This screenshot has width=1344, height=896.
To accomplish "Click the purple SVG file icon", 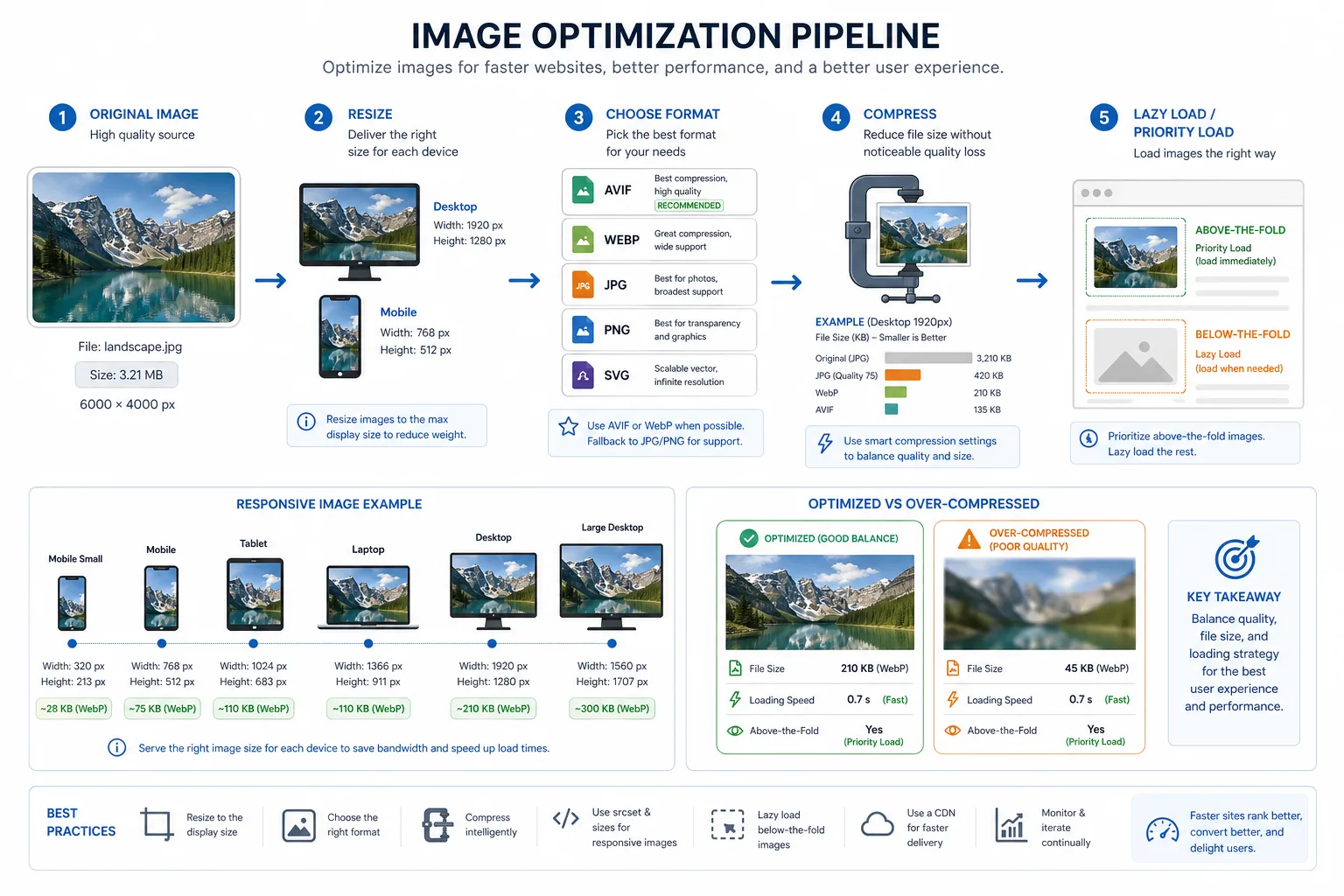I will tap(583, 375).
